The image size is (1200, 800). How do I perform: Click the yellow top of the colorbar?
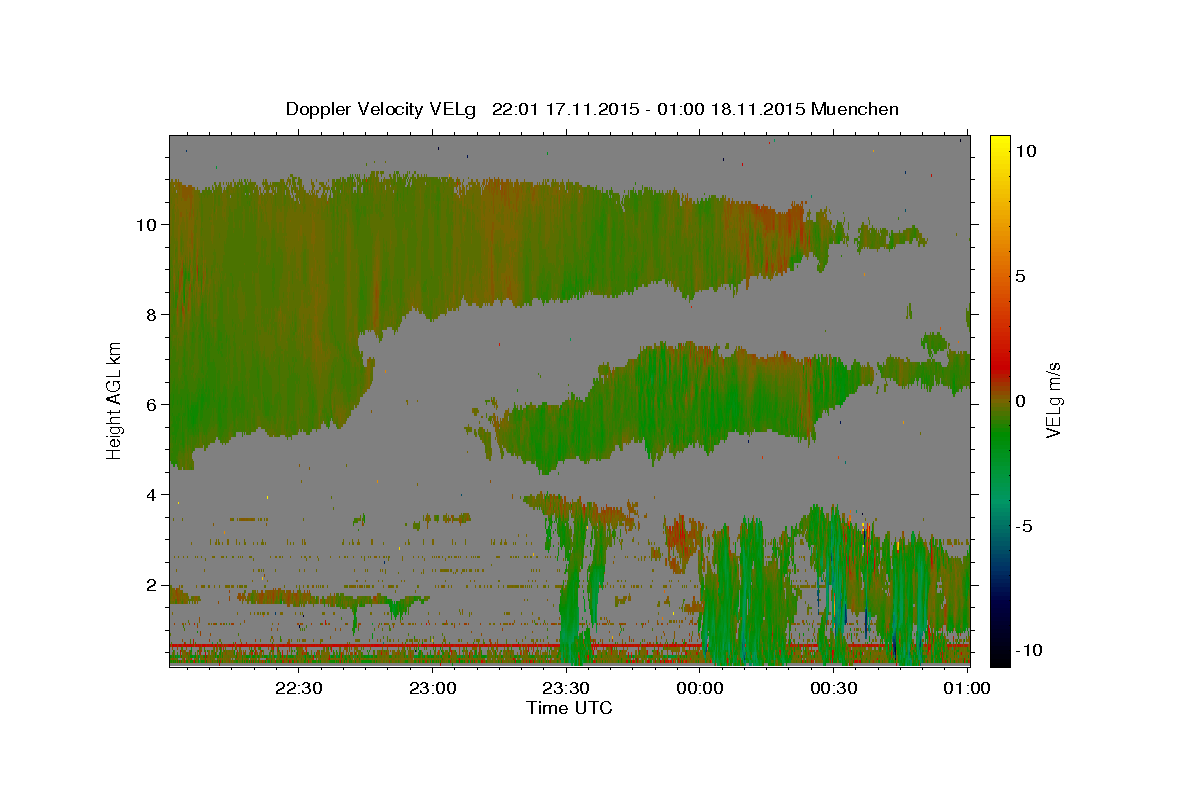click(x=999, y=145)
